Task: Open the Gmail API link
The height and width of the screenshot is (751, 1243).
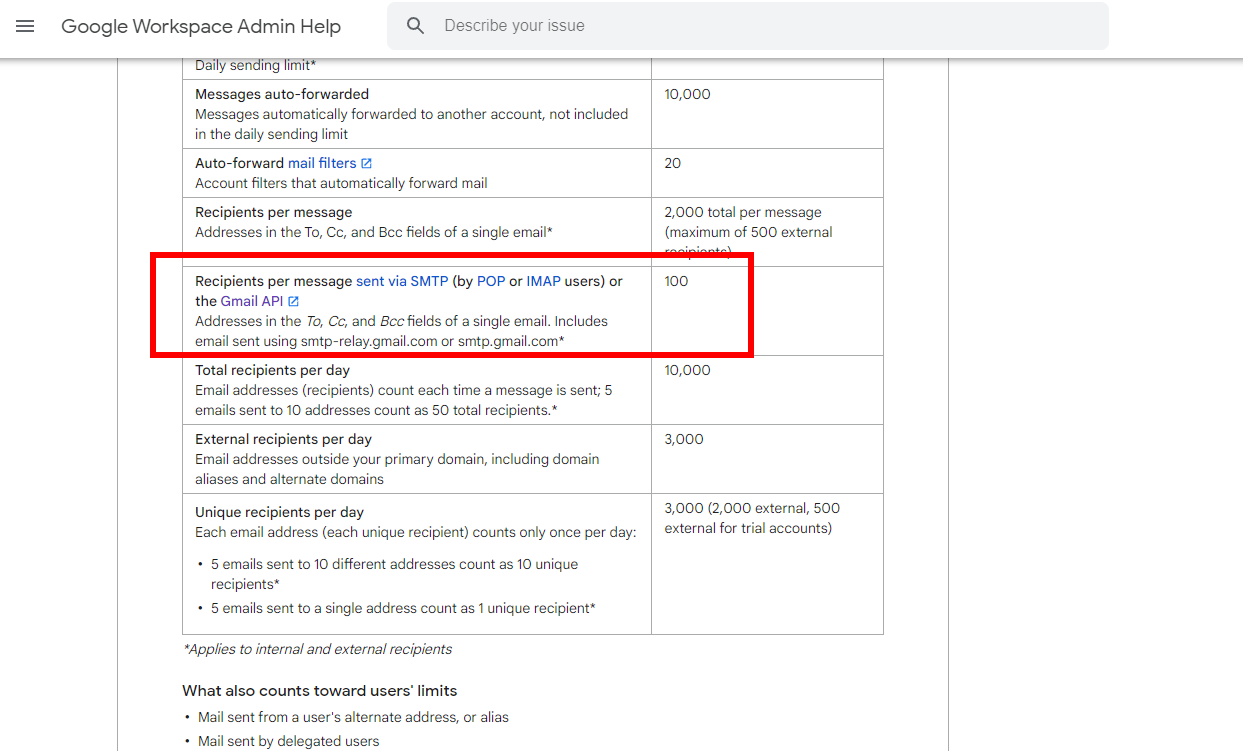Action: pyautogui.click(x=253, y=301)
